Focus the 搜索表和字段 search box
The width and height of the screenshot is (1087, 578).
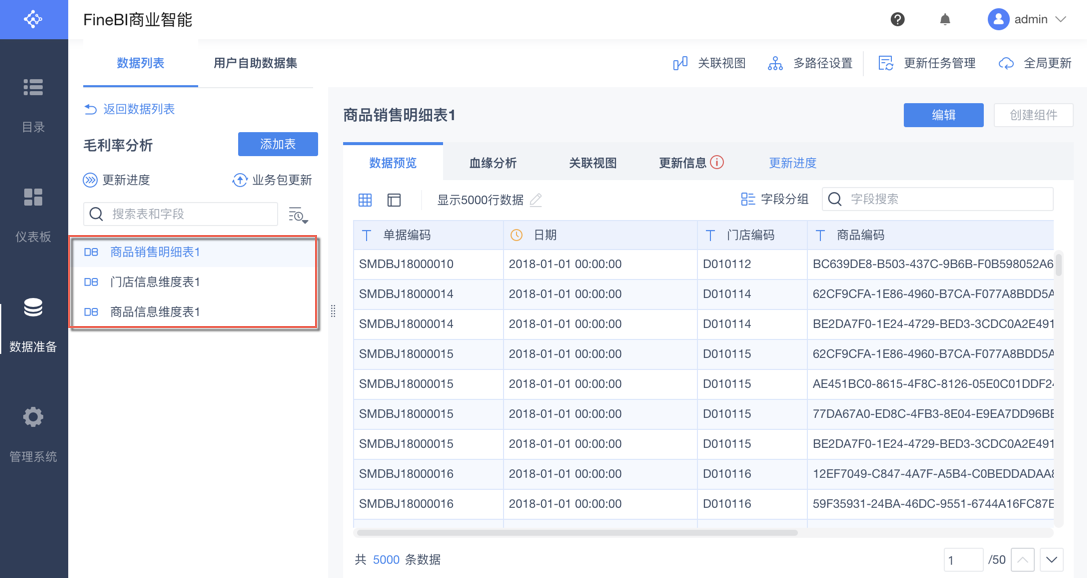(180, 214)
